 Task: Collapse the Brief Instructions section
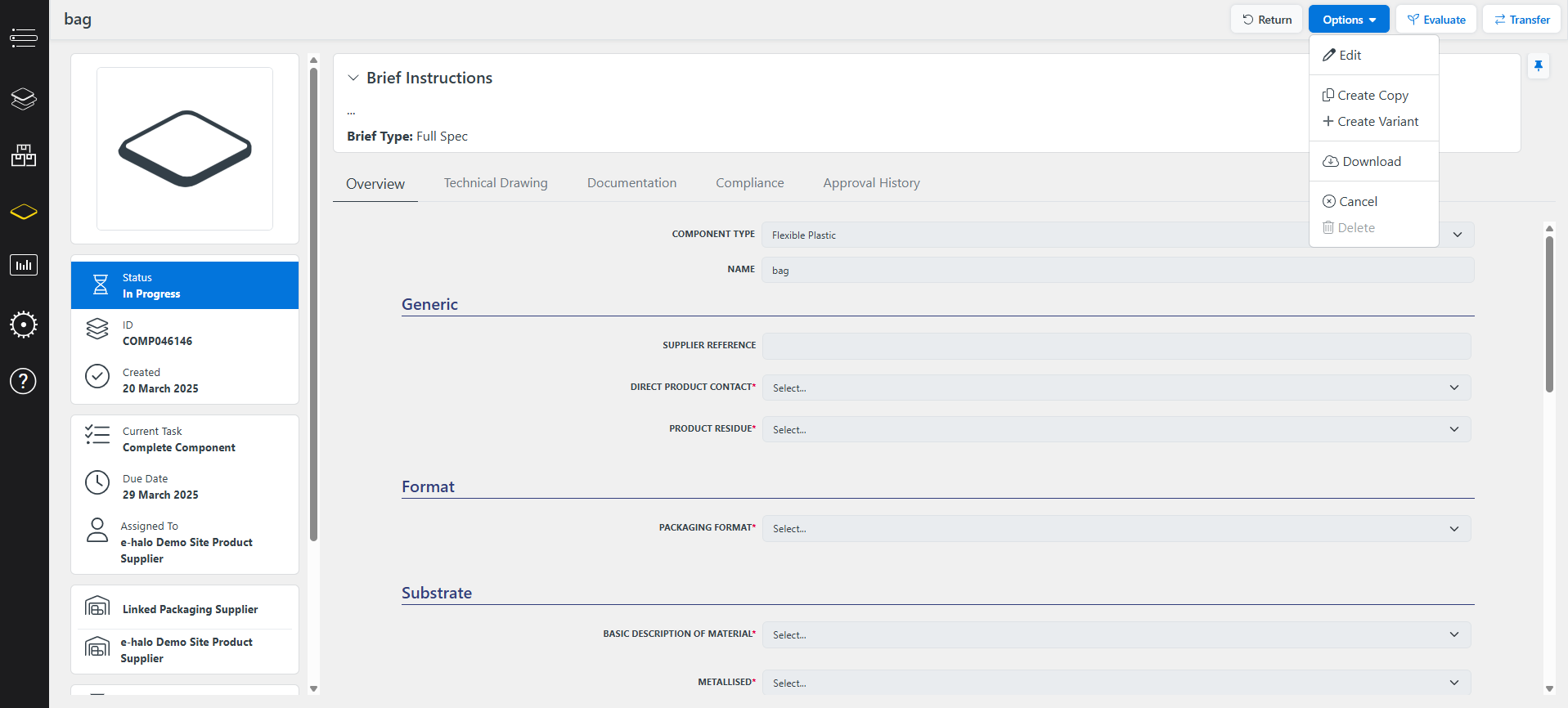click(353, 78)
